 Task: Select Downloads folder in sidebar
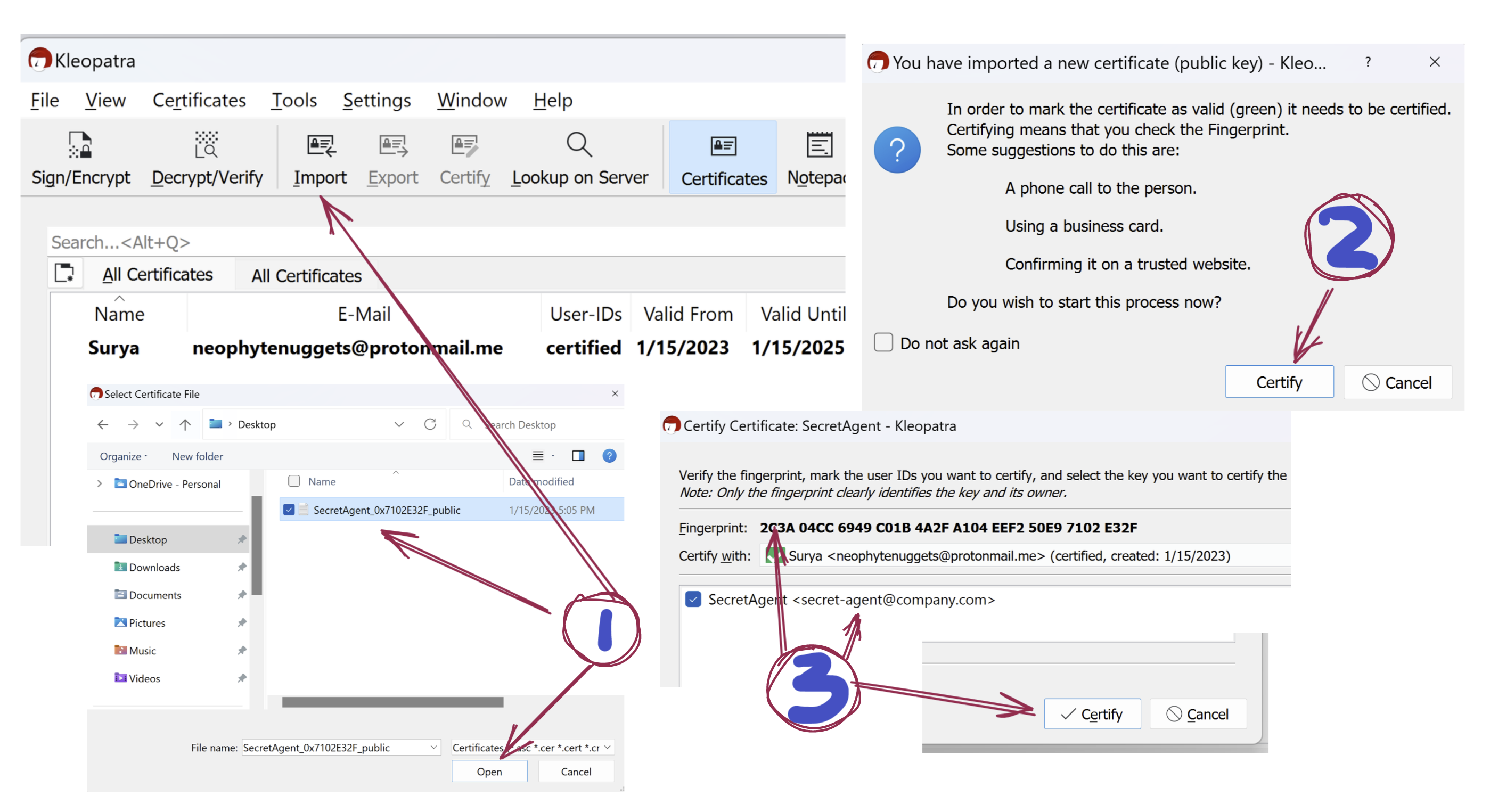pyautogui.click(x=154, y=567)
